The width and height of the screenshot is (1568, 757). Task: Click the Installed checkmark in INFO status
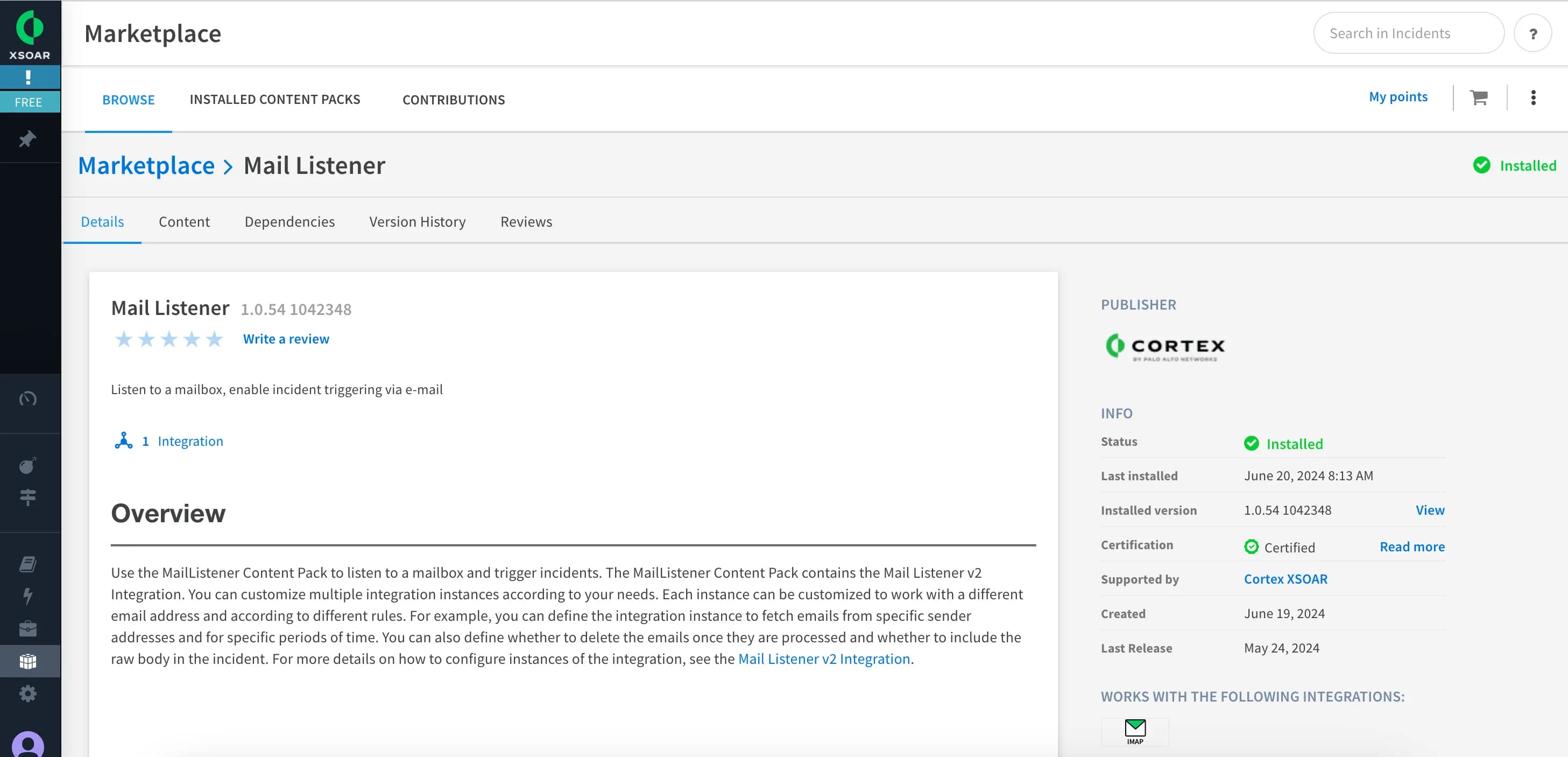(x=1251, y=443)
